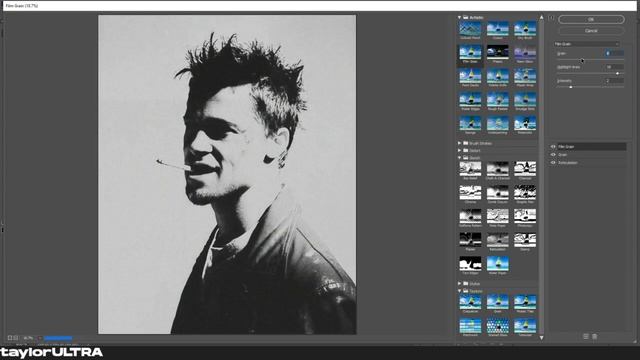The height and width of the screenshot is (360, 640).
Task: Pick the Texturizer filter thumbnail
Action: pos(525,327)
